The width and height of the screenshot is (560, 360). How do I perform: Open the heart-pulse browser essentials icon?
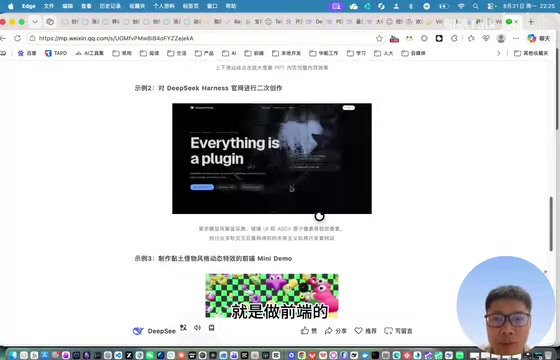point(486,38)
